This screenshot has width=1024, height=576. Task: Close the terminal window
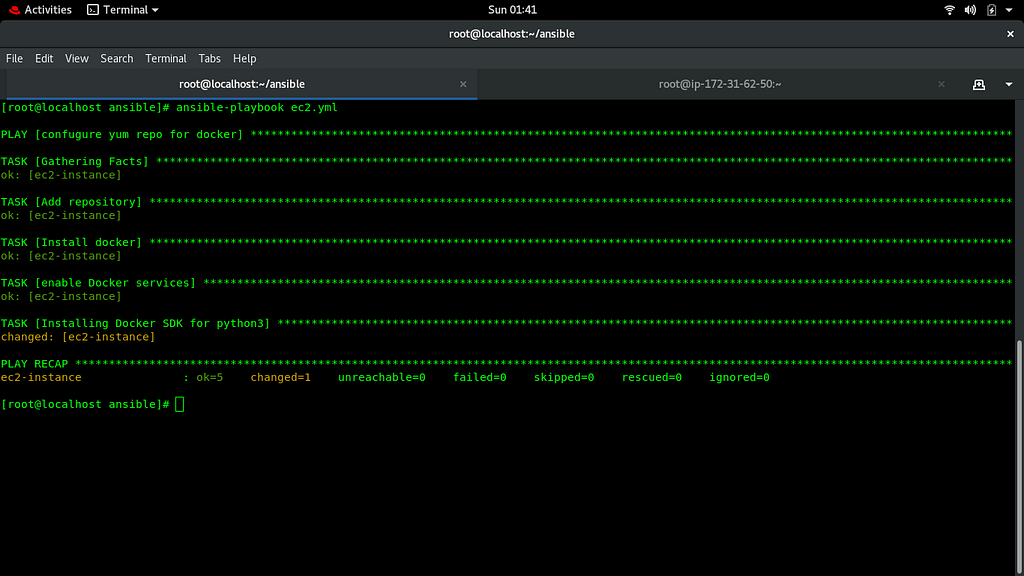tap(1010, 34)
